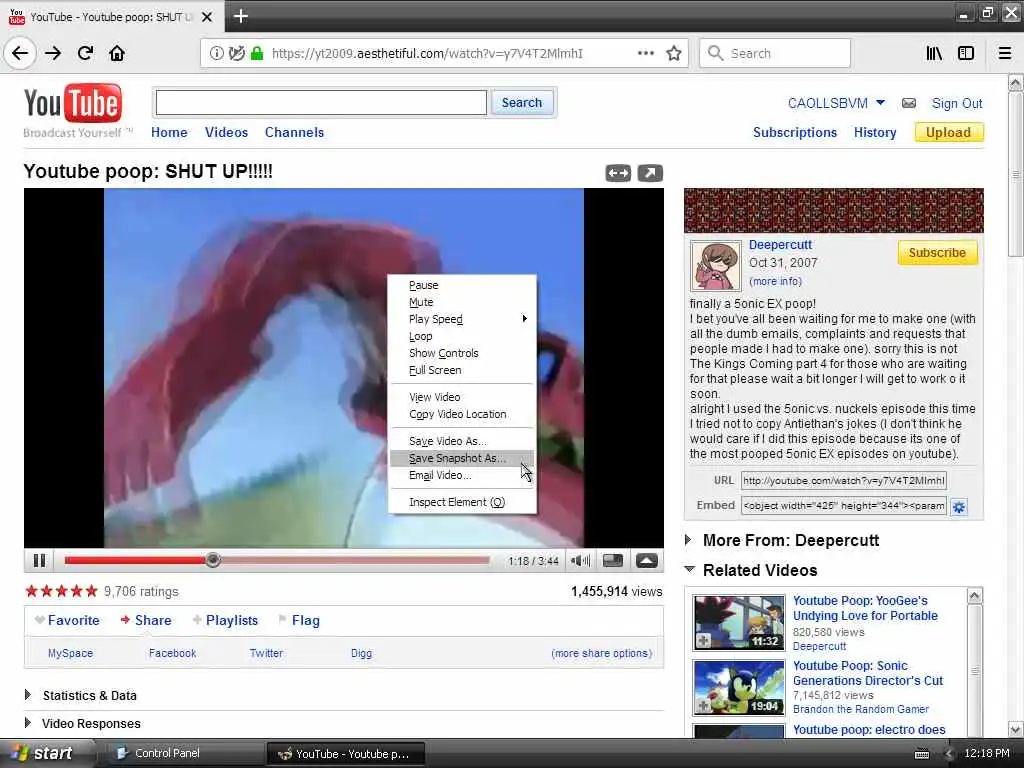
Task: Close the YouTube browser tab
Action: coord(207,17)
